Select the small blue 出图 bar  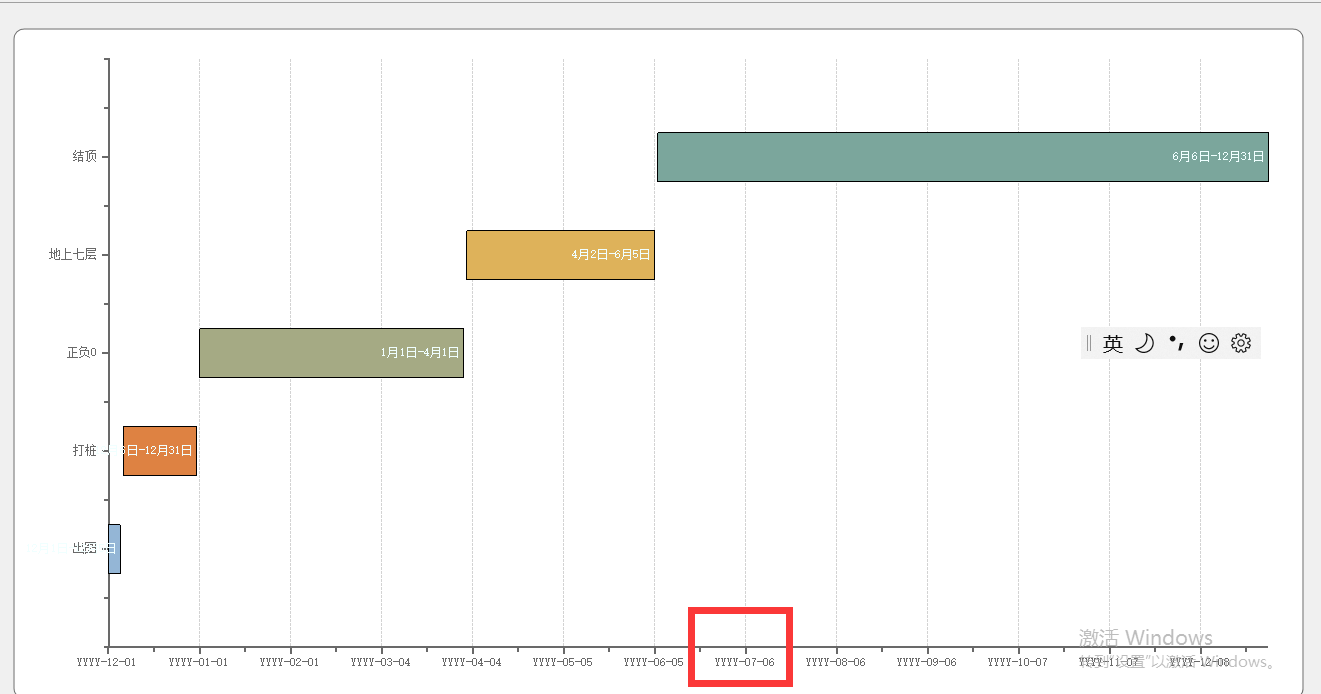pos(114,549)
